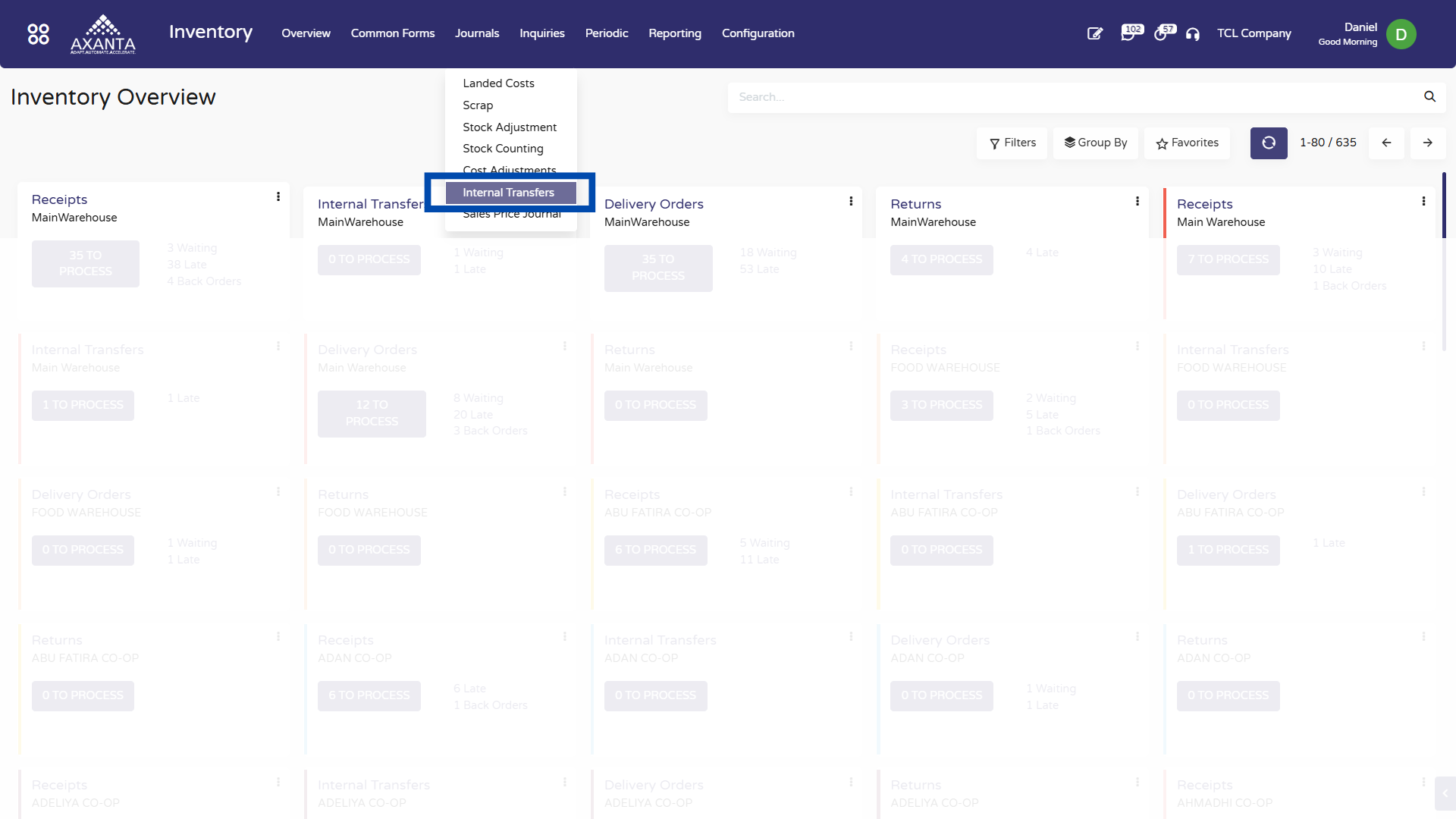The width and height of the screenshot is (1456, 819).
Task: Open chat messages icon with 102 badge
Action: pos(1128,33)
